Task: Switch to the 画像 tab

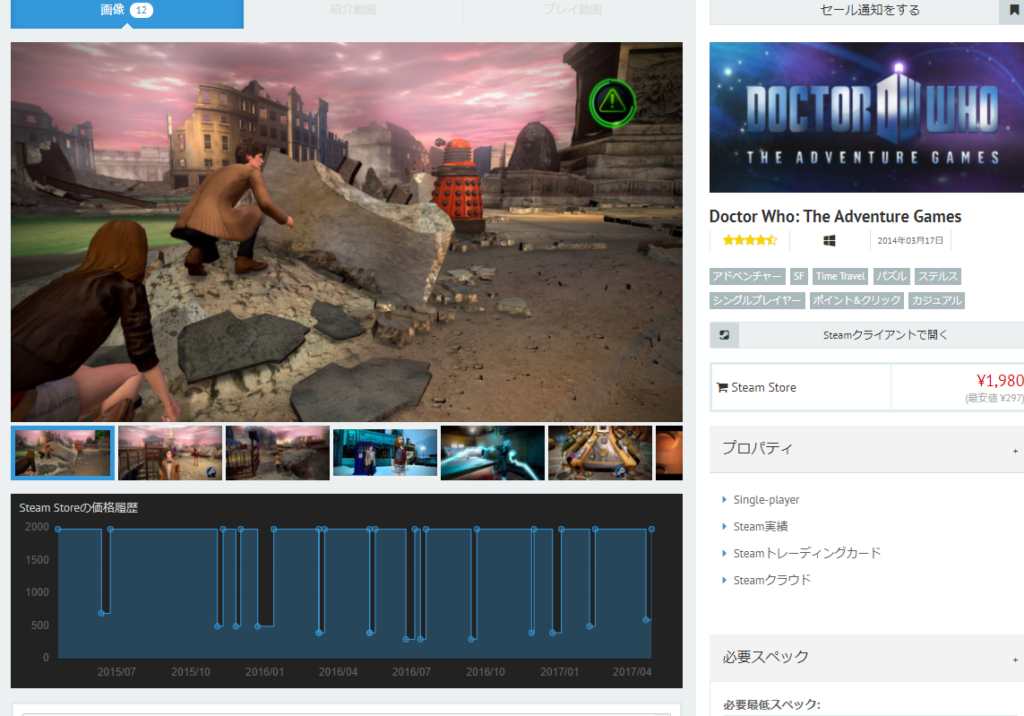Action: pos(127,11)
